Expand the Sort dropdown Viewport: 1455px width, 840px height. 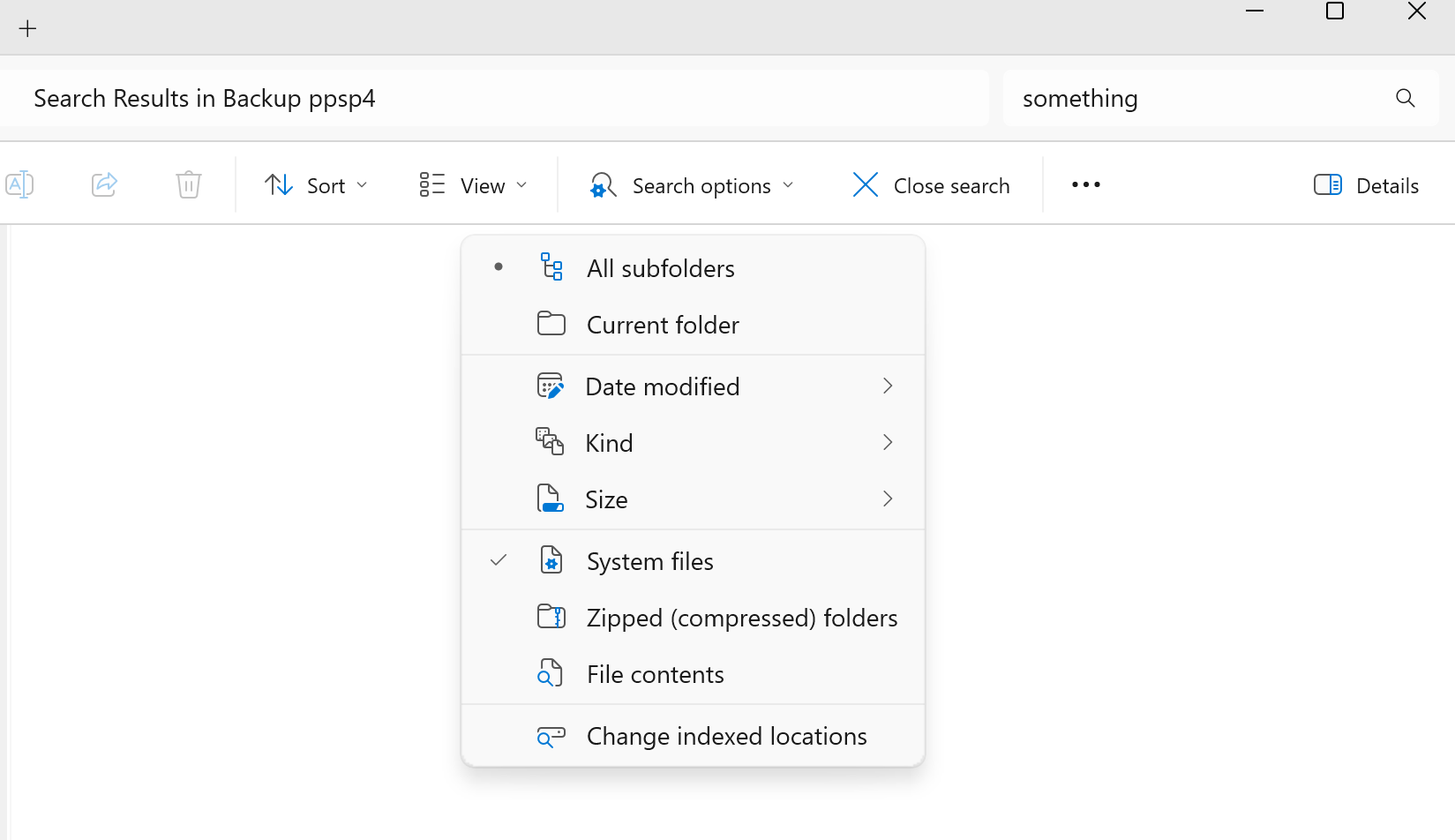click(316, 185)
